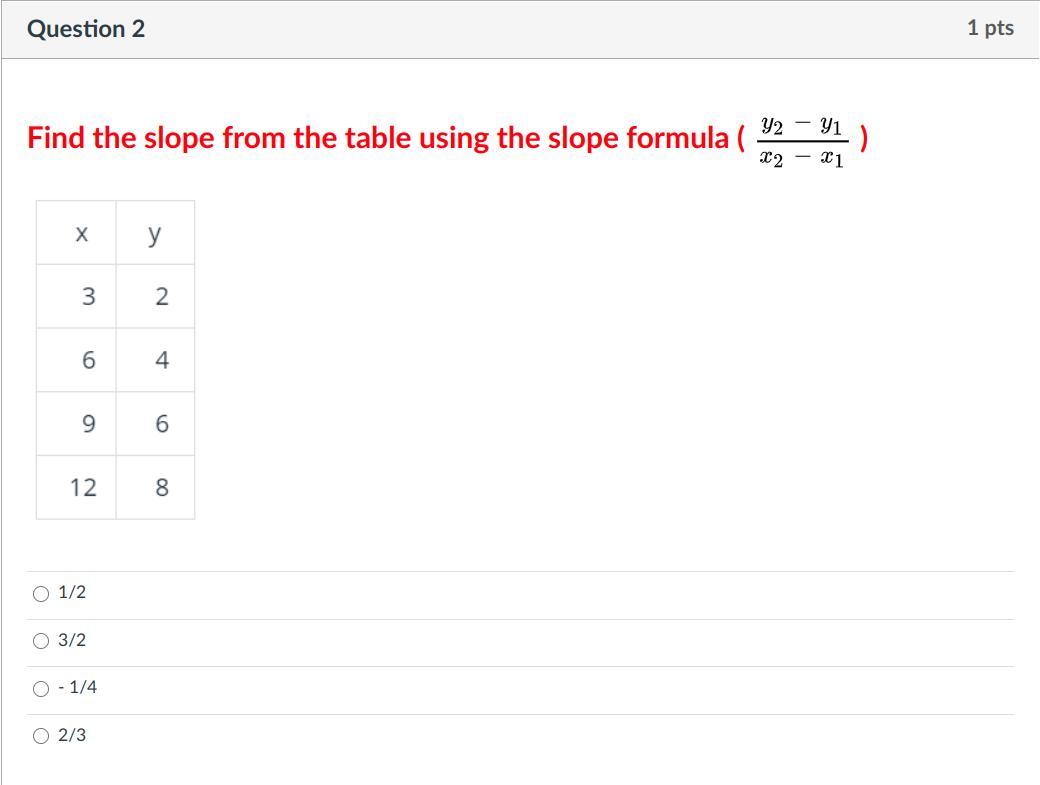The height and width of the screenshot is (785, 1040).
Task: Click the table cell containing 12
Action: tap(83, 487)
